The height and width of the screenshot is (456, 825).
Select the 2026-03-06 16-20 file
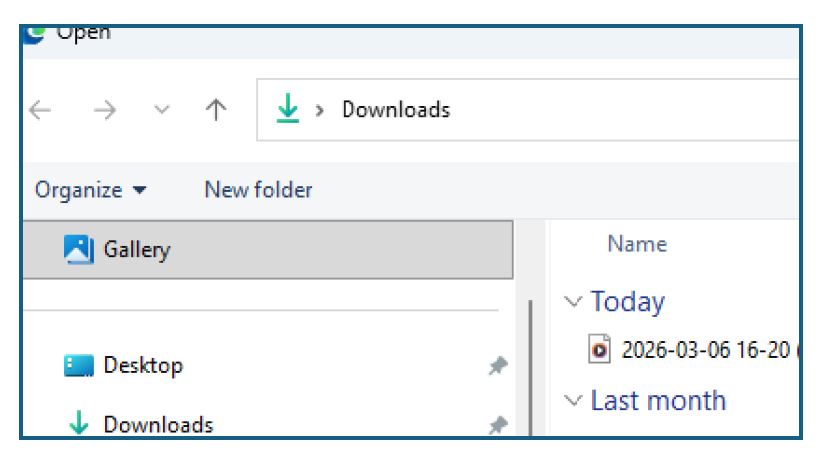click(706, 350)
